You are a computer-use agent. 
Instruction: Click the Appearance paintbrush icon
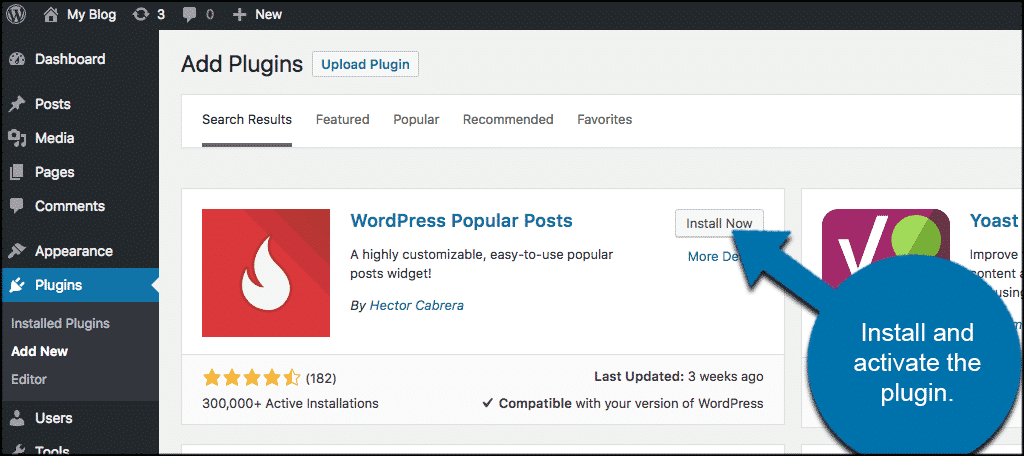tap(18, 252)
